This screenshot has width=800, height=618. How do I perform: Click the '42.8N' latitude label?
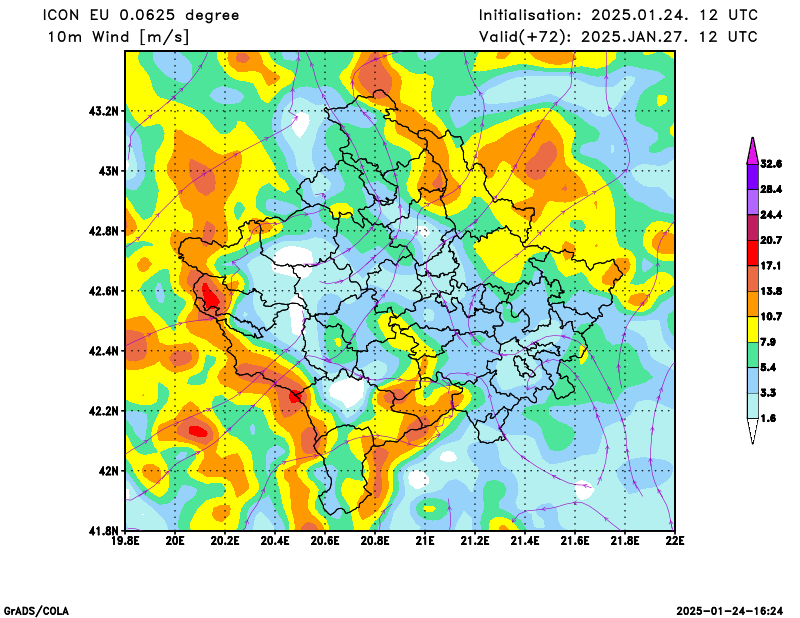(104, 231)
